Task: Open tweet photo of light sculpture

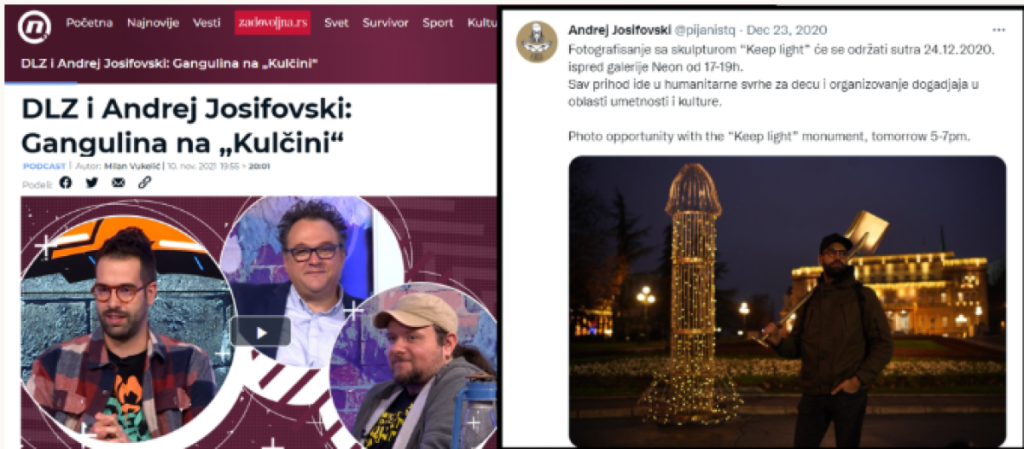Action: coord(787,301)
